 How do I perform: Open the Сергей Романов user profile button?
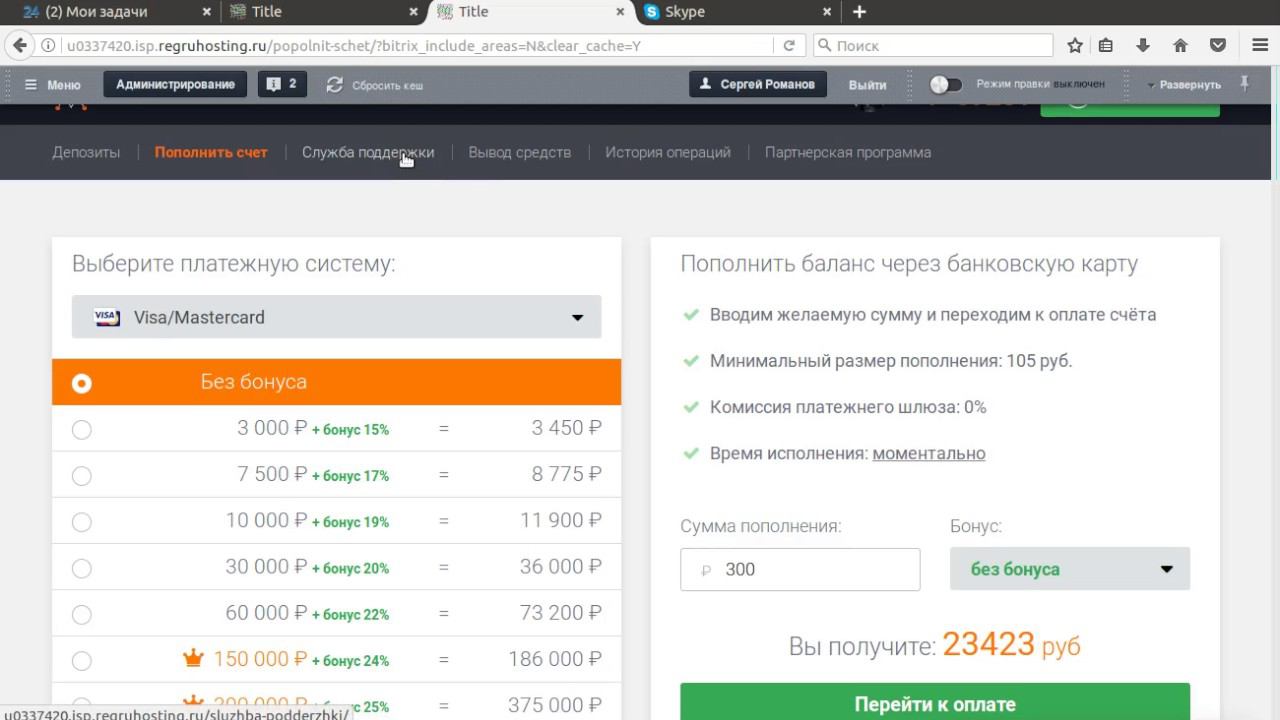[x=758, y=84]
